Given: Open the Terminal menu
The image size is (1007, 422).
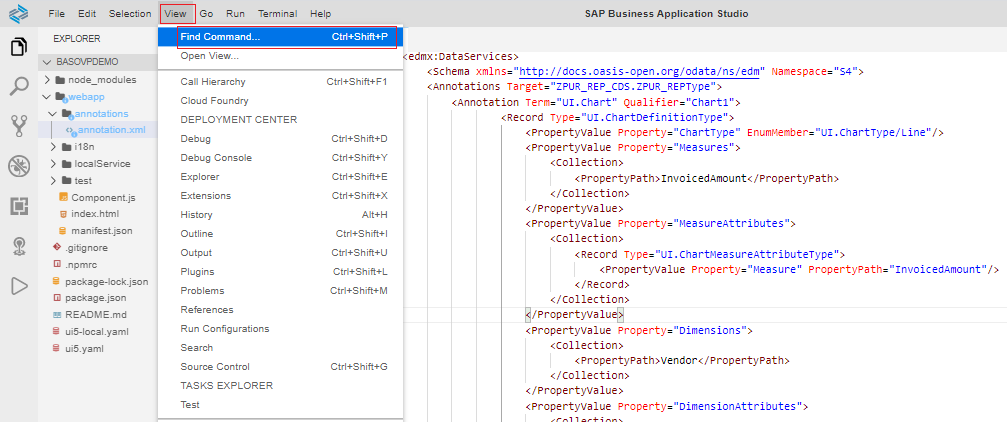Looking at the screenshot, I should [x=277, y=13].
